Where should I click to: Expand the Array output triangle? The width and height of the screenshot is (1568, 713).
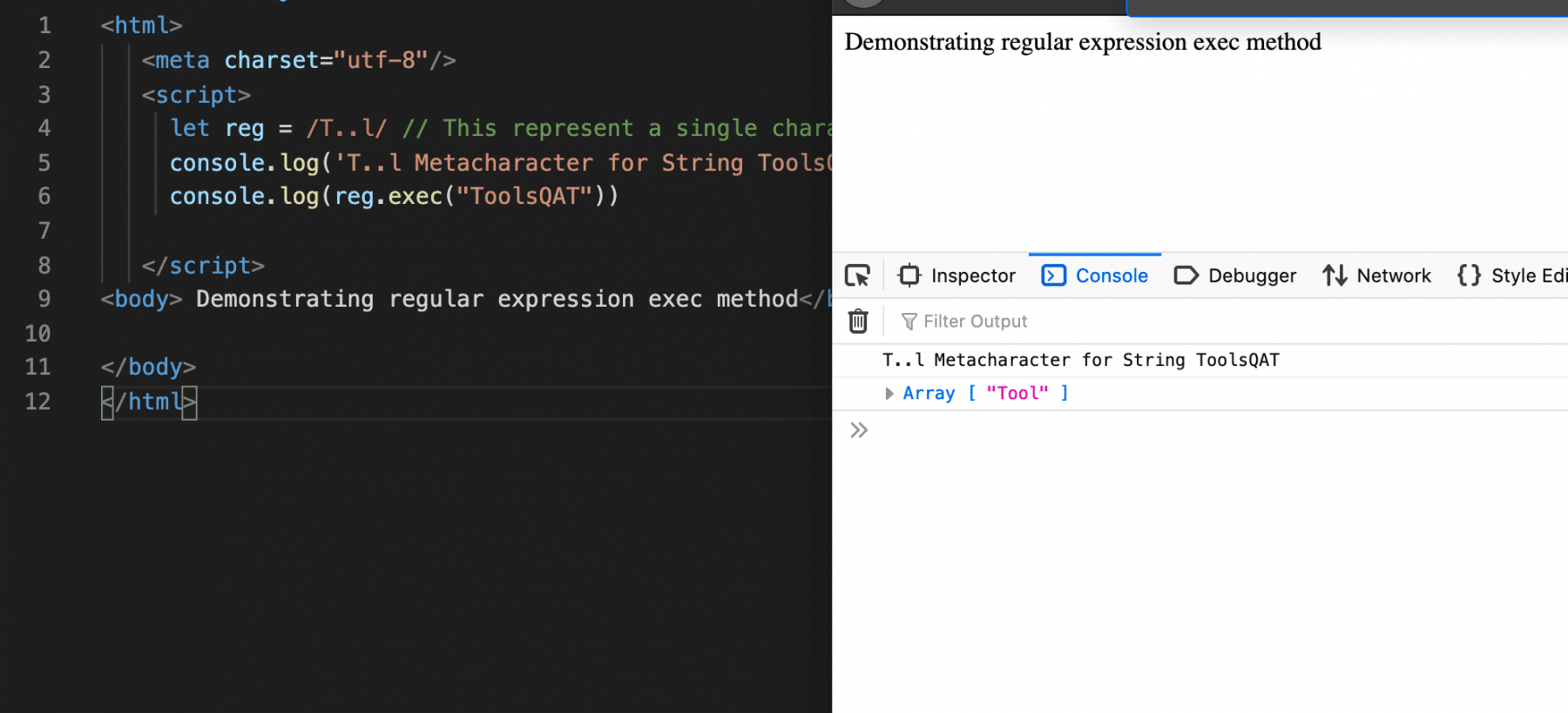coord(889,394)
